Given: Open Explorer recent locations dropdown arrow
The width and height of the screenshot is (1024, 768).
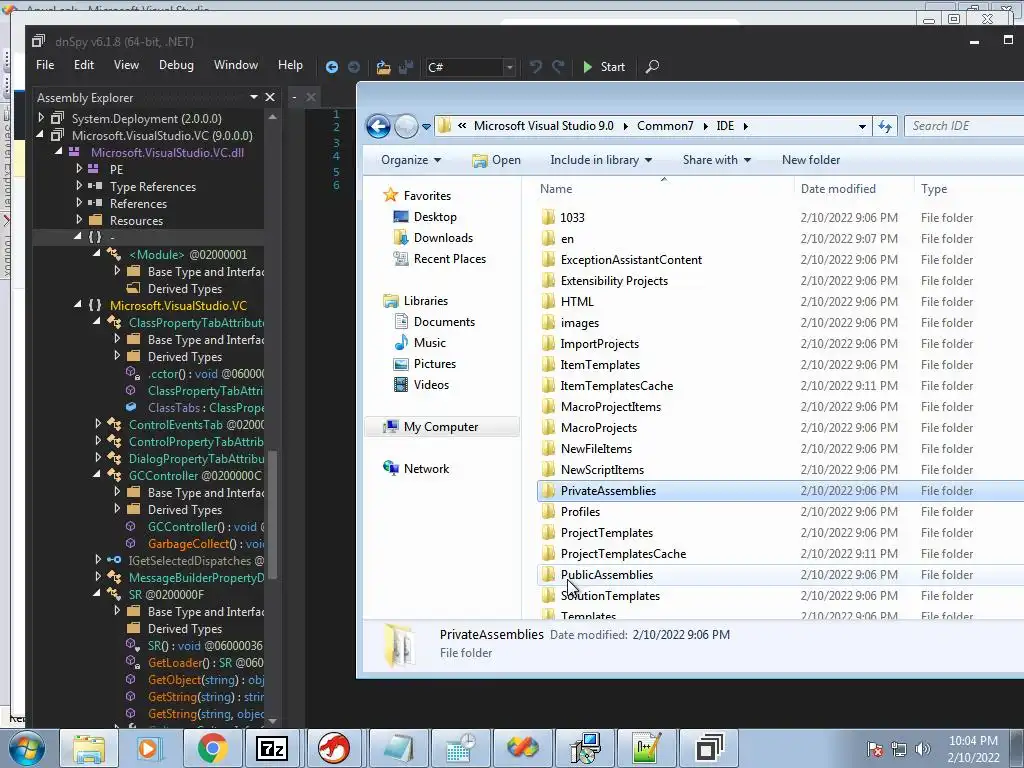Looking at the screenshot, I should pyautogui.click(x=426, y=126).
